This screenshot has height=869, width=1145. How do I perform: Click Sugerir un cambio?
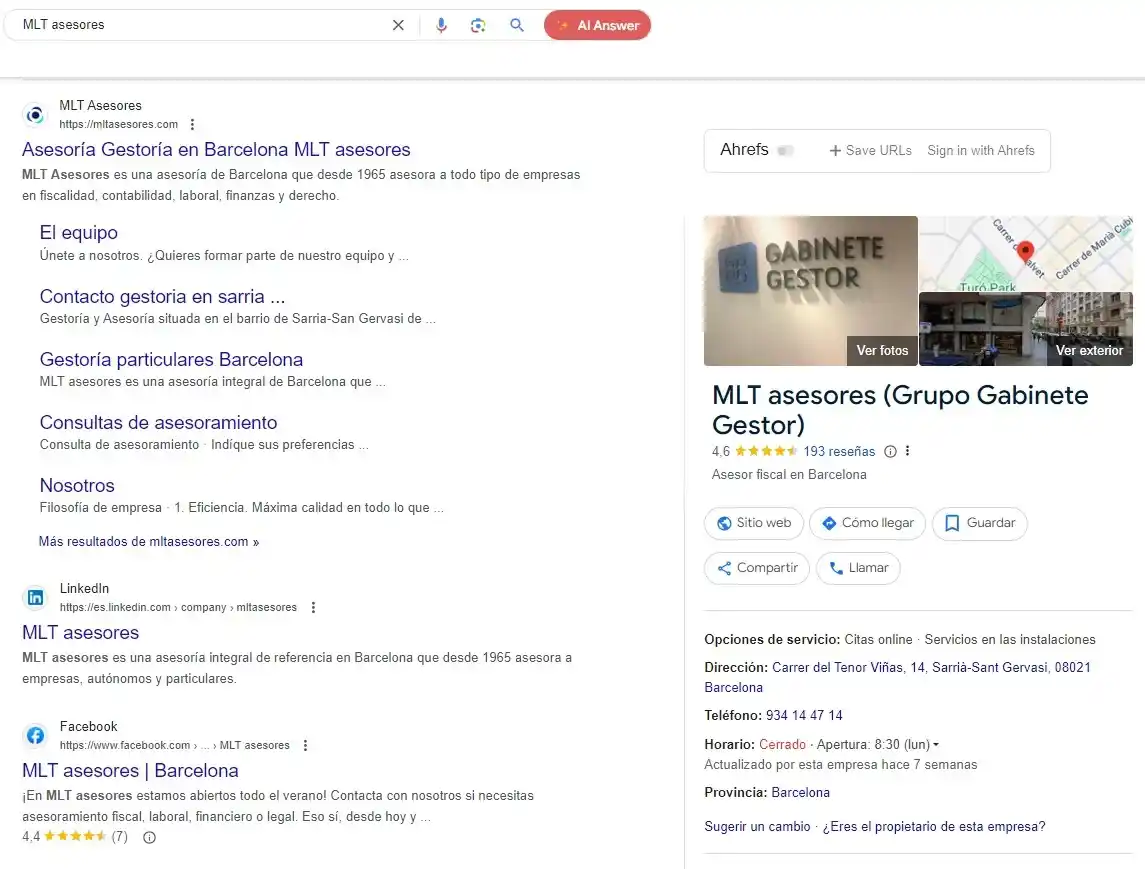757,827
